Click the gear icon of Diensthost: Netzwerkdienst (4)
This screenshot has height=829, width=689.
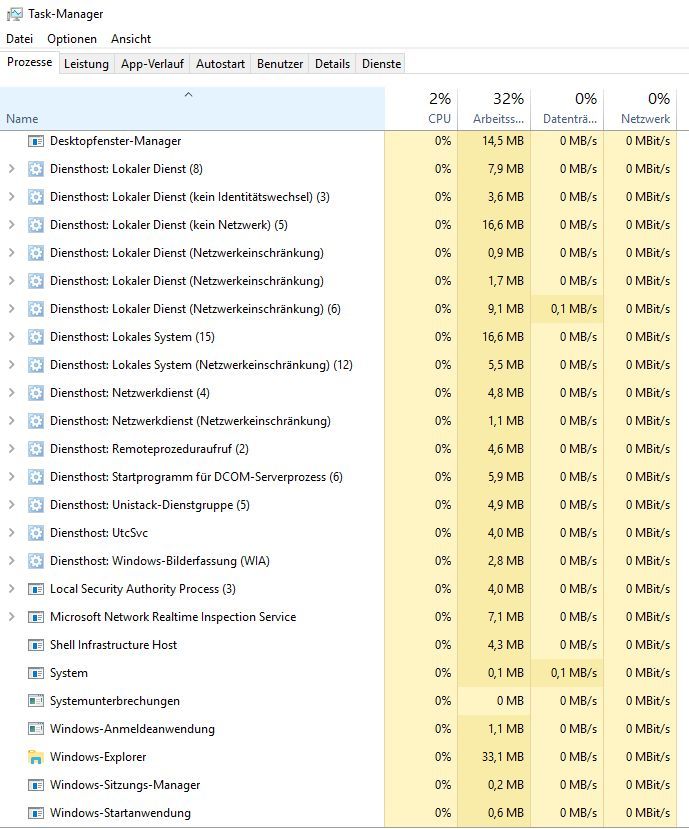click(x=35, y=393)
